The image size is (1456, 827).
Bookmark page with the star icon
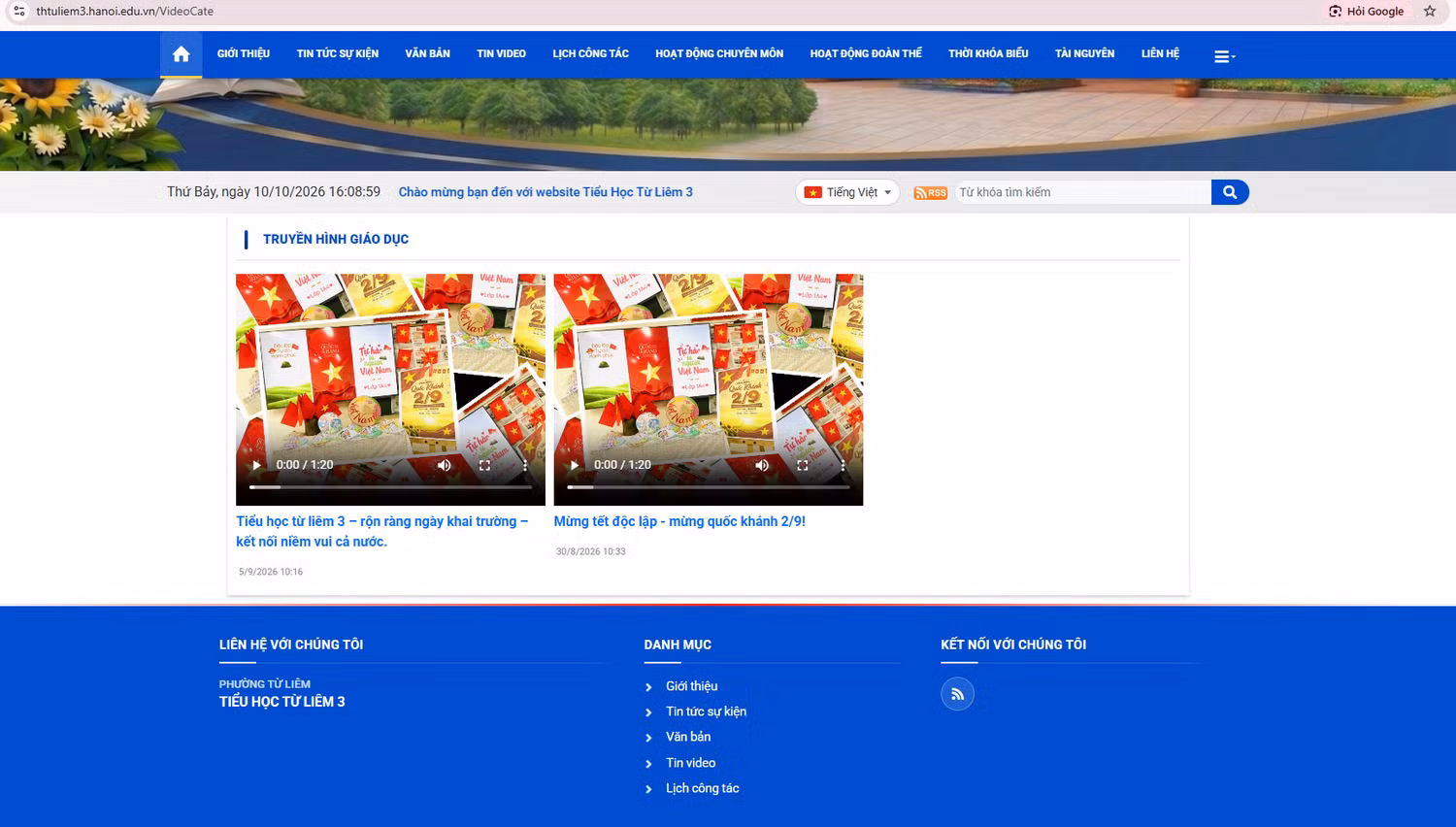tap(1430, 12)
